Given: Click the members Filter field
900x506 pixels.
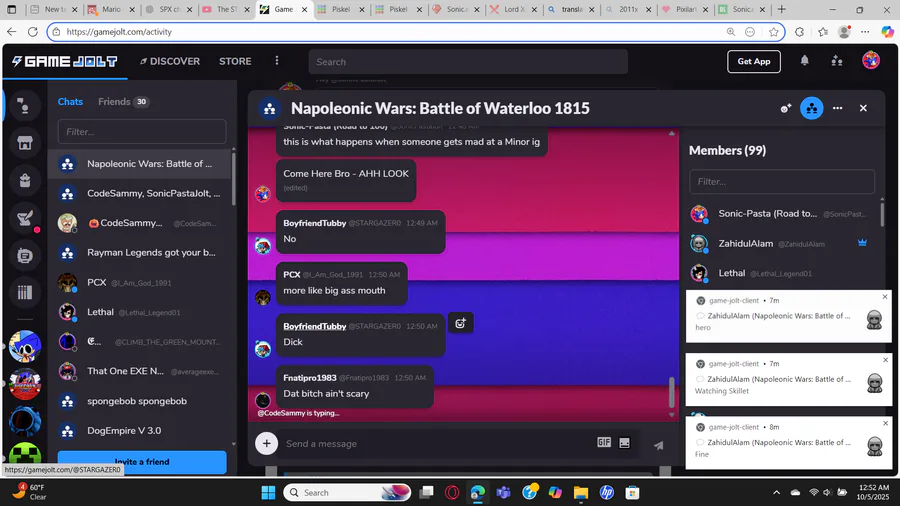Looking at the screenshot, I should click(x=782, y=181).
